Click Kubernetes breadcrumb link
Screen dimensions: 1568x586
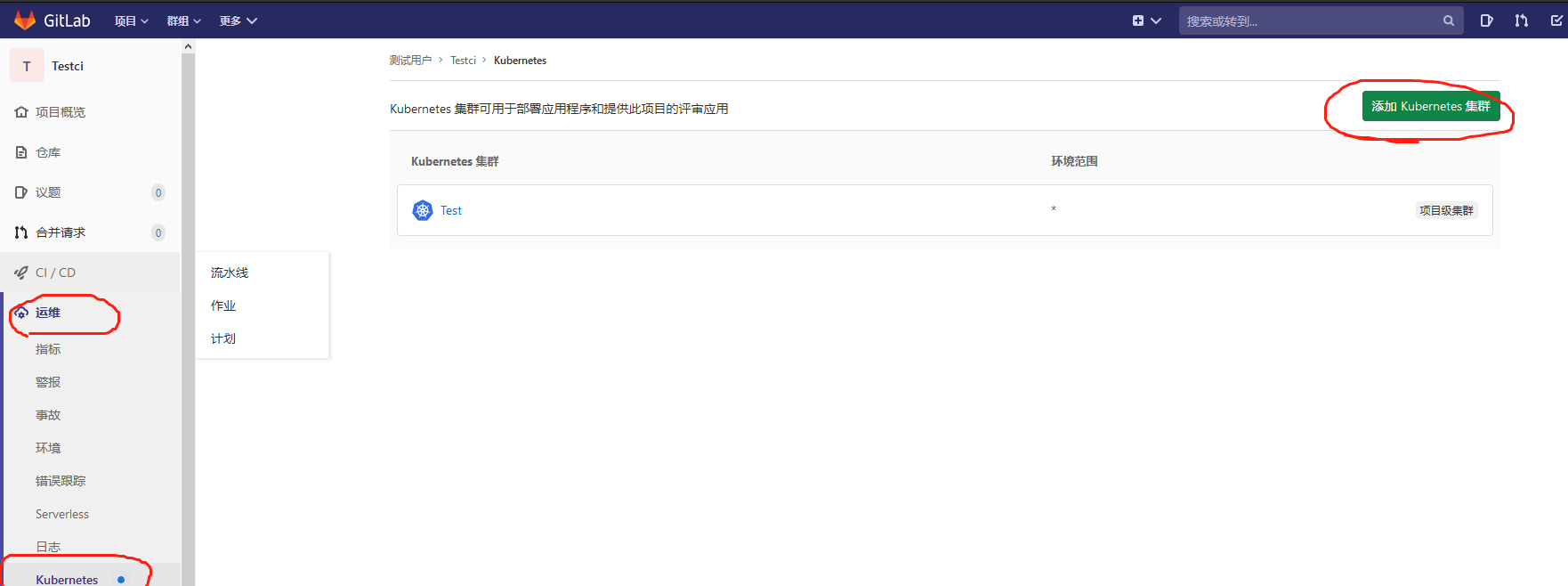click(520, 61)
